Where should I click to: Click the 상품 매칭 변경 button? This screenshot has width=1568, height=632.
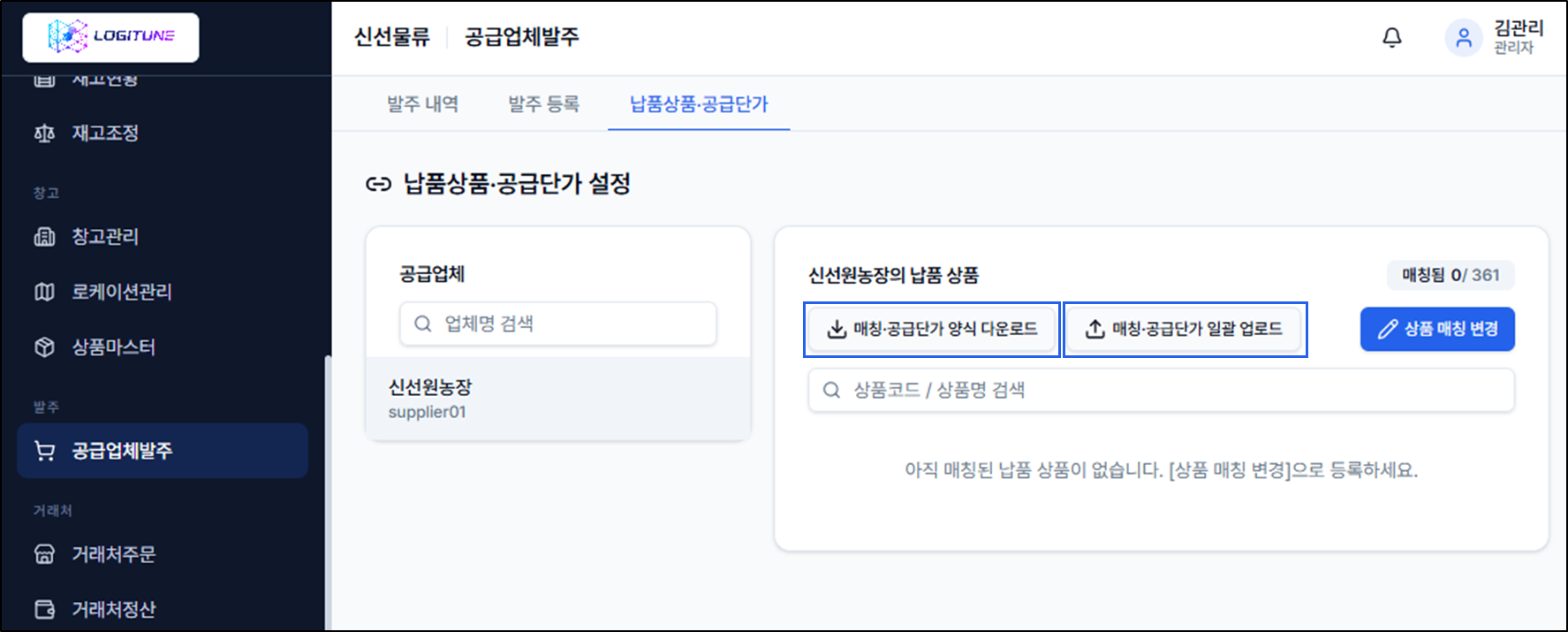pos(1437,329)
